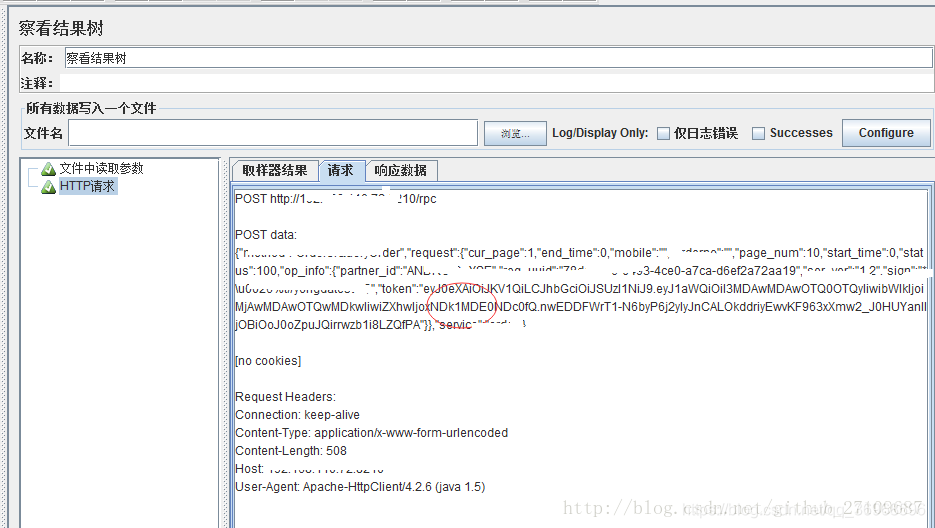The image size is (935, 528).
Task: Click the 浏览... browse button
Action: click(x=515, y=133)
